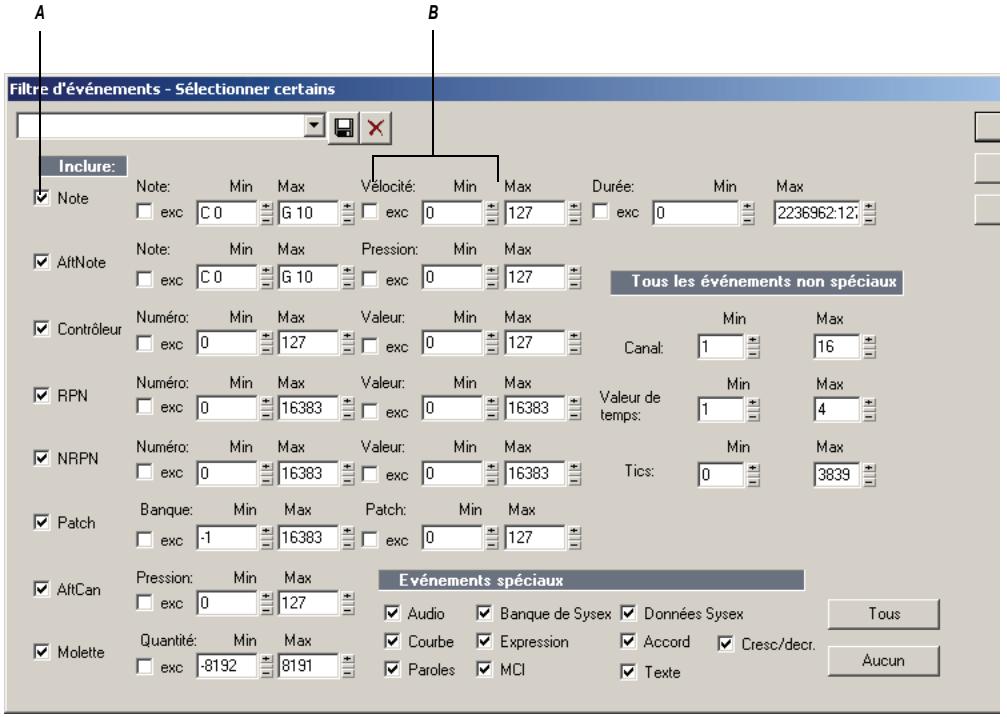The image size is (1007, 717).
Task: Check exc for AftNote Pression
Action: (x=370, y=279)
